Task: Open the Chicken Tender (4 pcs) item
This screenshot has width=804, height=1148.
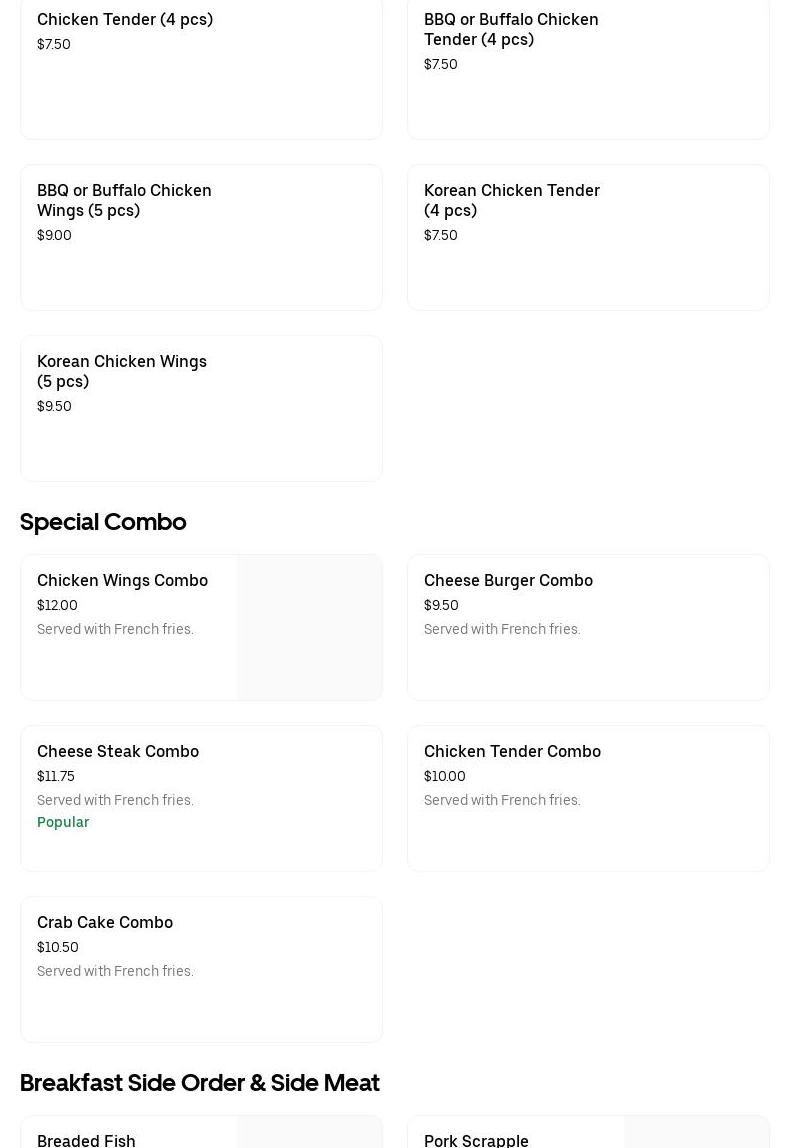Action: pos(125,19)
